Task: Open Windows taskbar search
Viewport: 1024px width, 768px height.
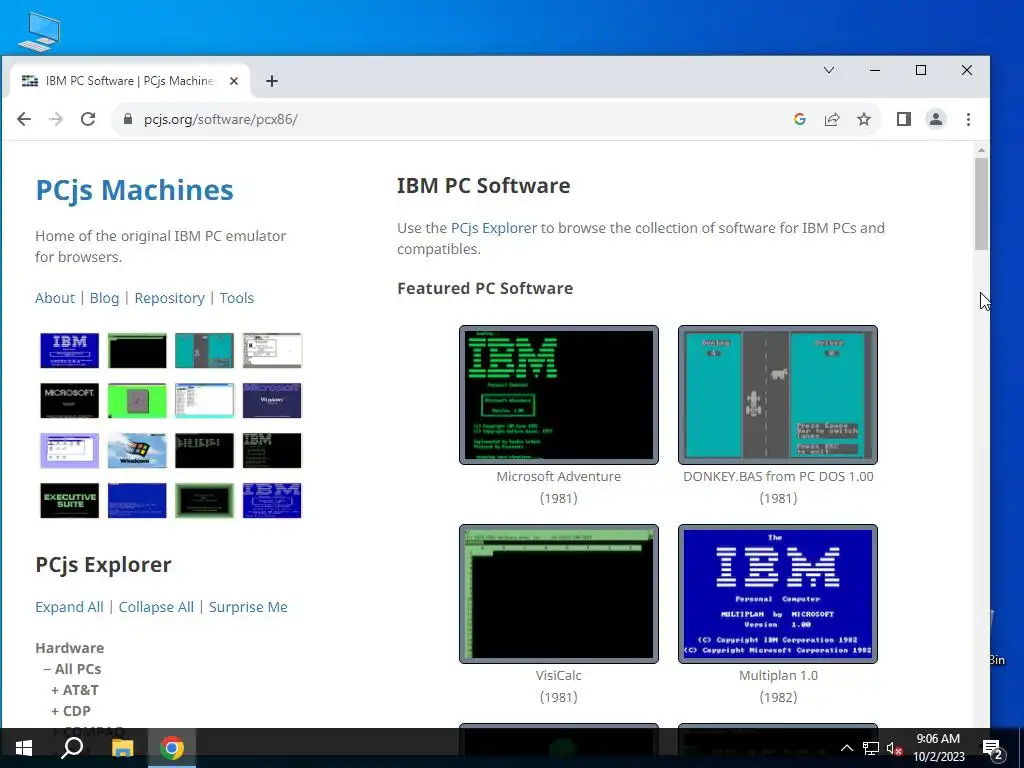Action: pos(72,748)
